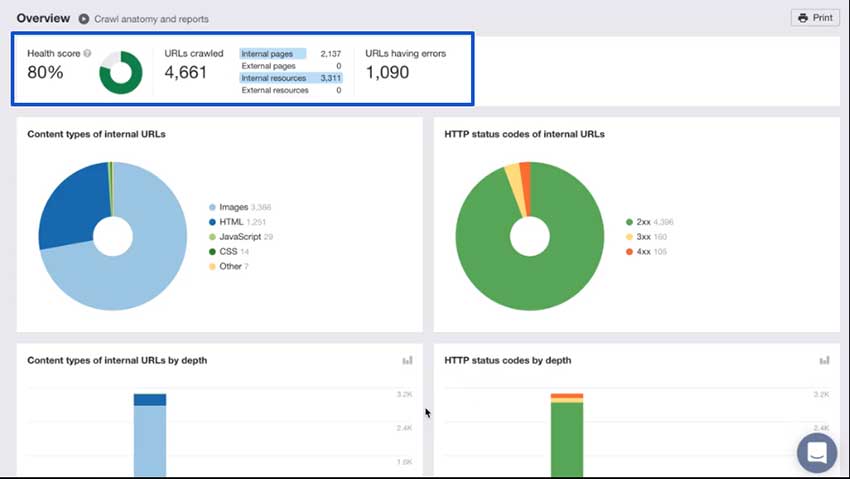This screenshot has height=479, width=850.
Task: Click the 4,661 URLs crawled value
Action: 185,72
